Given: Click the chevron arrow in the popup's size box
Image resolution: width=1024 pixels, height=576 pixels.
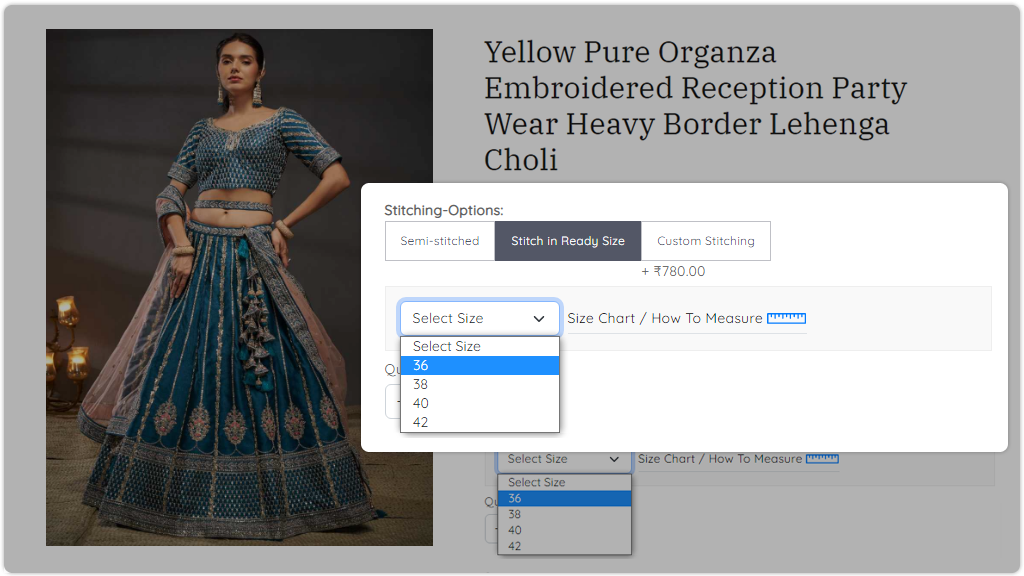Looking at the screenshot, I should click(x=539, y=319).
